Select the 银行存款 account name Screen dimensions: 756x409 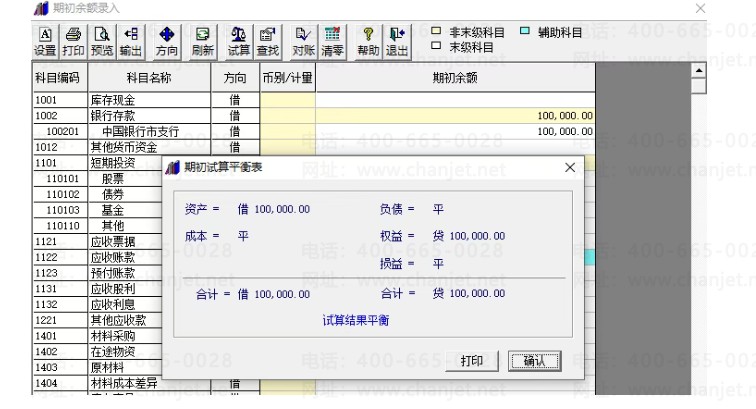[x=113, y=116]
